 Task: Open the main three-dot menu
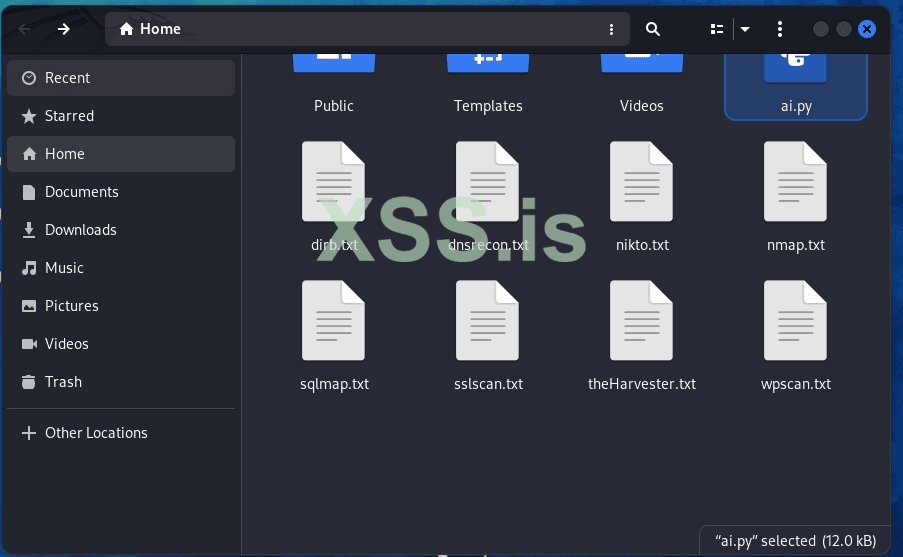coord(780,29)
